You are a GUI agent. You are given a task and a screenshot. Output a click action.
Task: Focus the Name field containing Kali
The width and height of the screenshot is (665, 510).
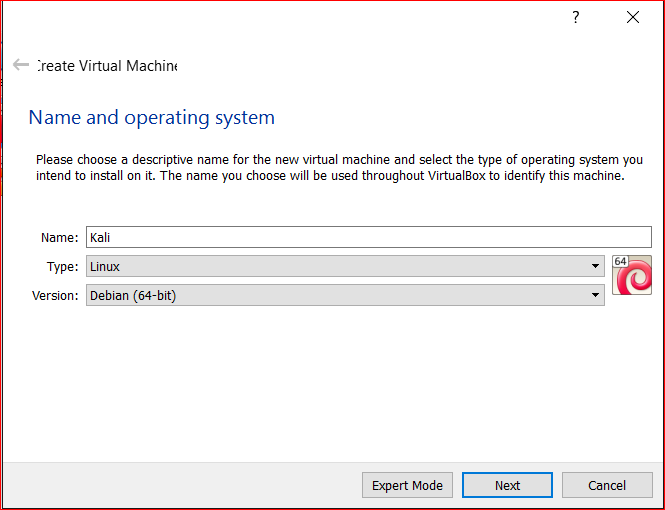pos(369,237)
